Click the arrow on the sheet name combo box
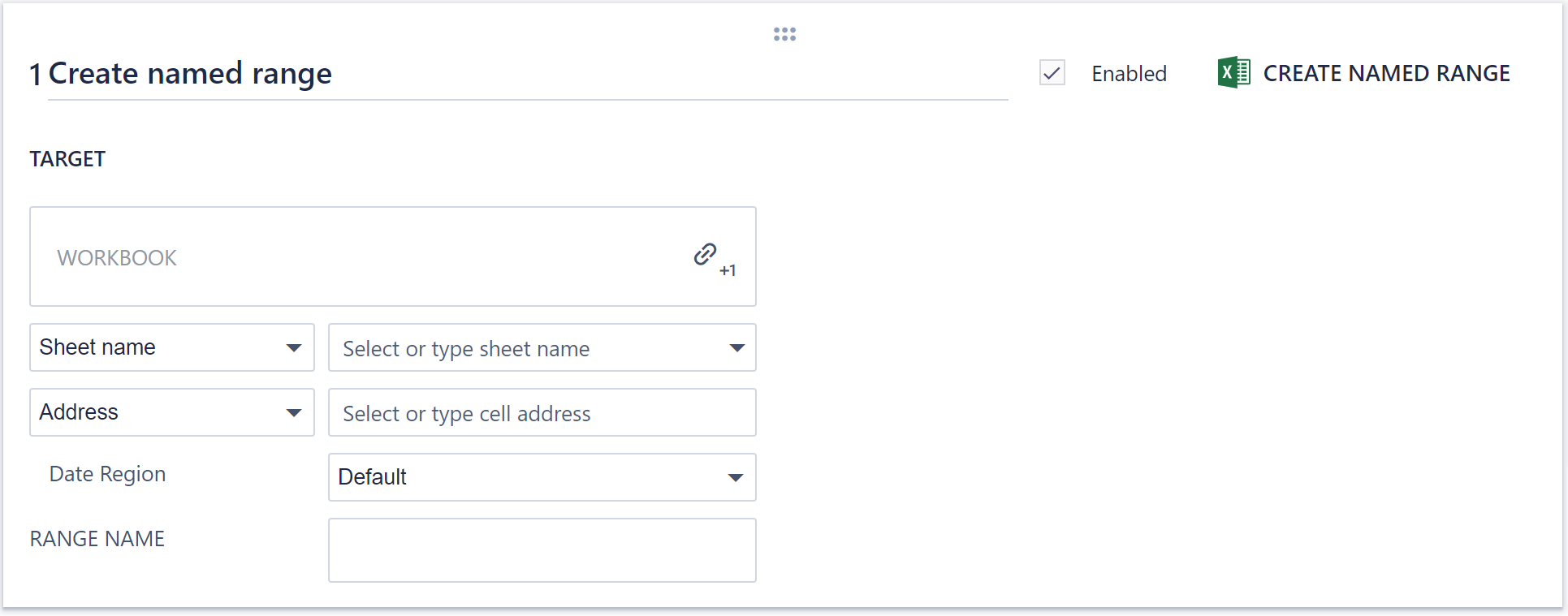This screenshot has width=1568, height=616. click(x=736, y=348)
